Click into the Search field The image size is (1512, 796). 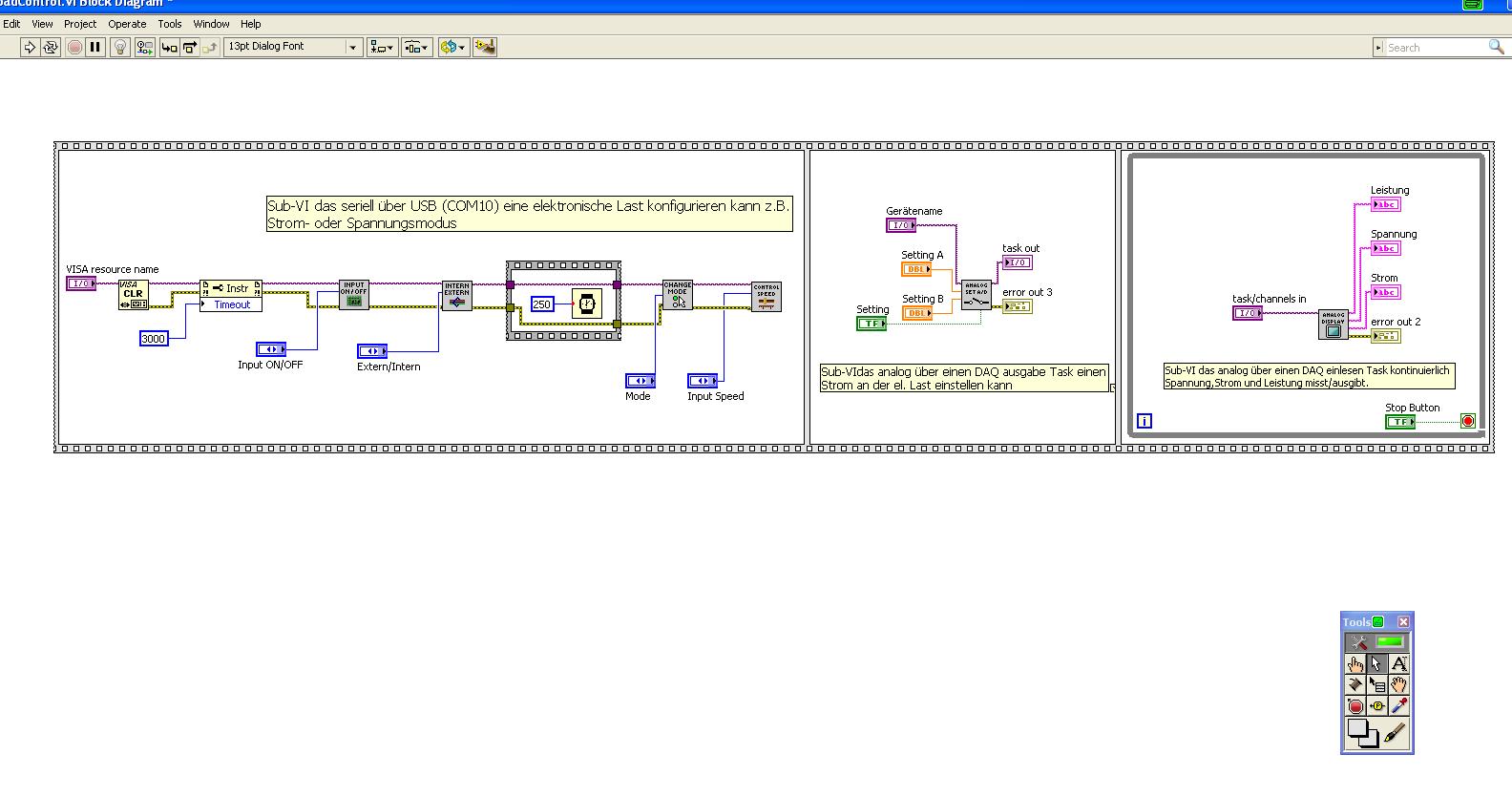tap(1435, 47)
